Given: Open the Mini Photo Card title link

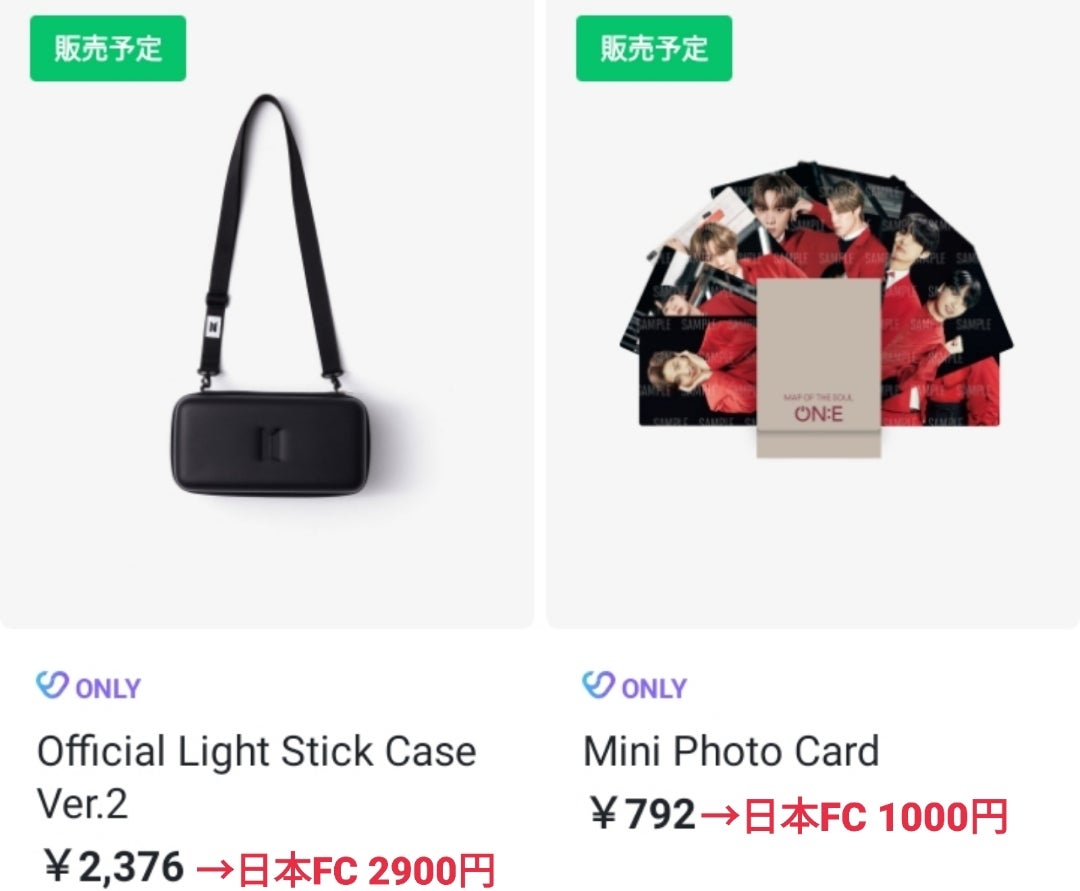Looking at the screenshot, I should tap(731, 751).
